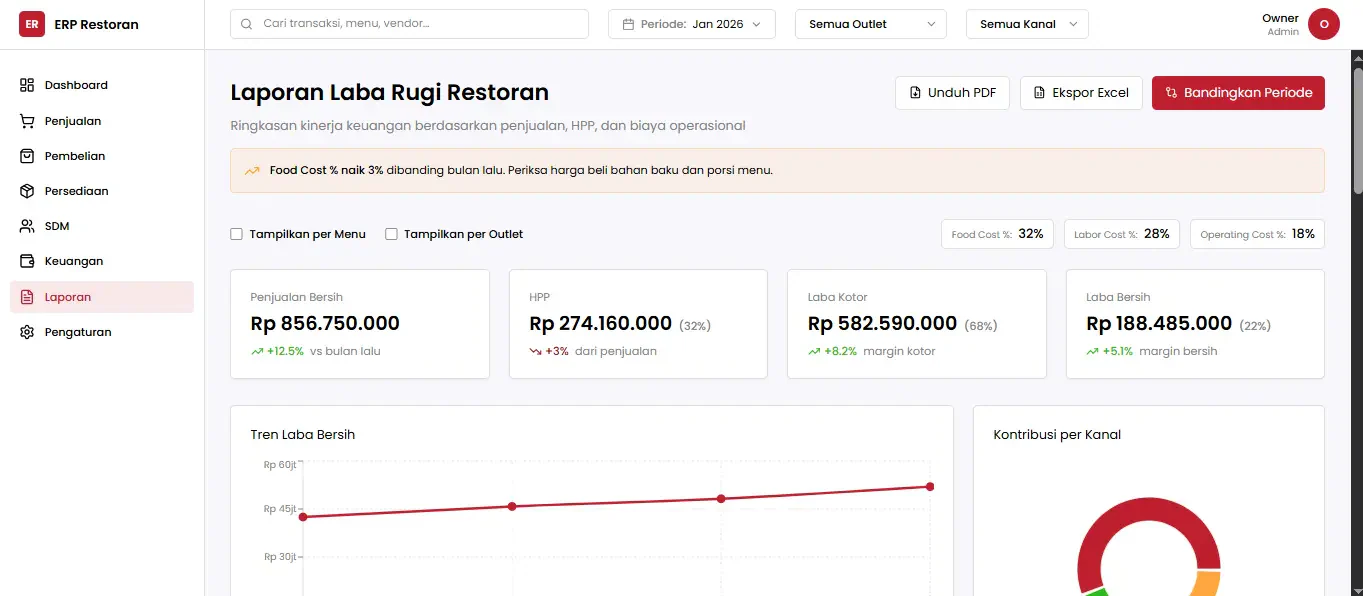Image resolution: width=1363 pixels, height=596 pixels.
Task: Click the Owner Admin user label
Action: tap(1280, 24)
